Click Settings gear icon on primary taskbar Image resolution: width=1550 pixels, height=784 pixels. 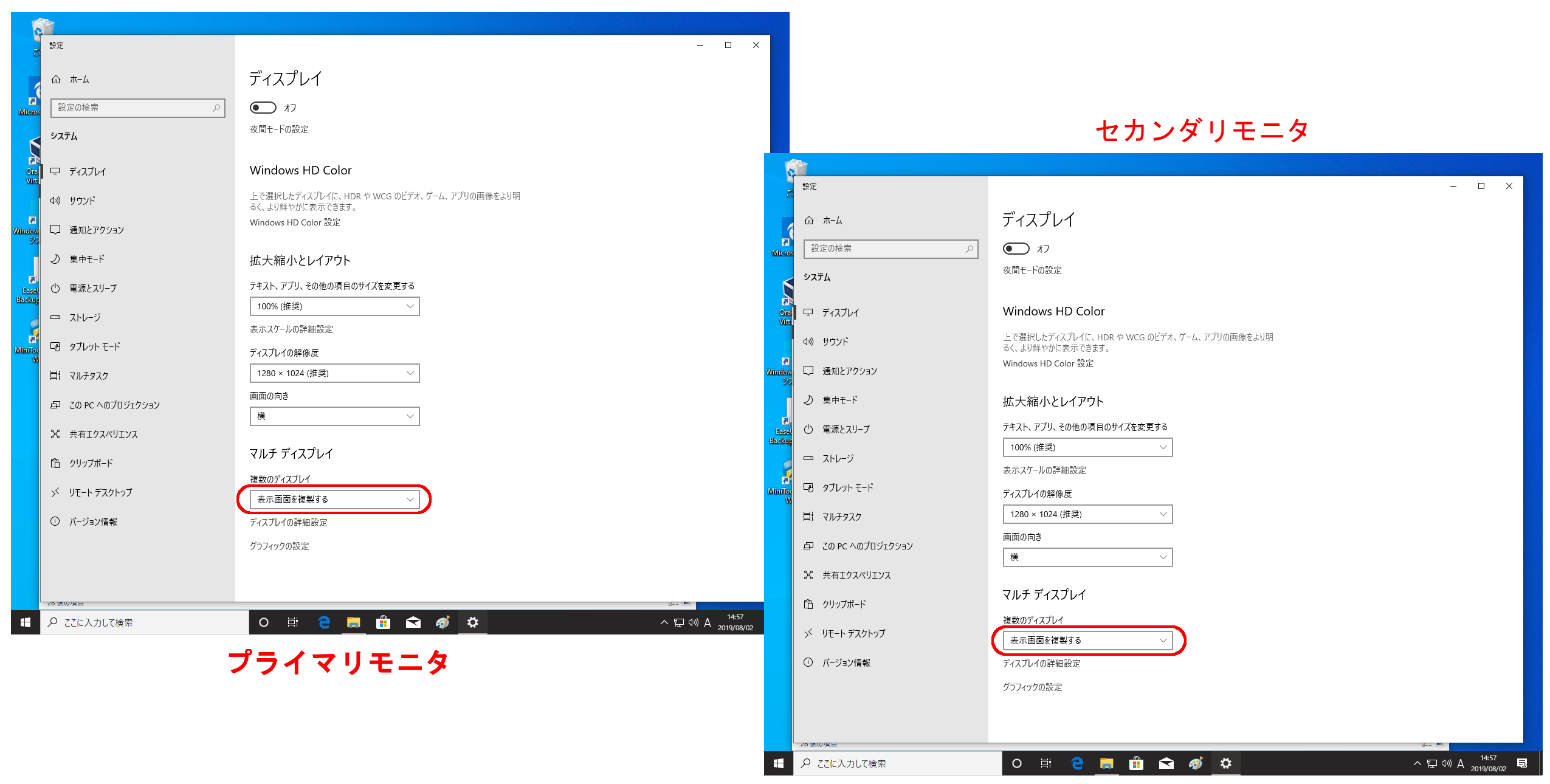pyautogui.click(x=472, y=622)
